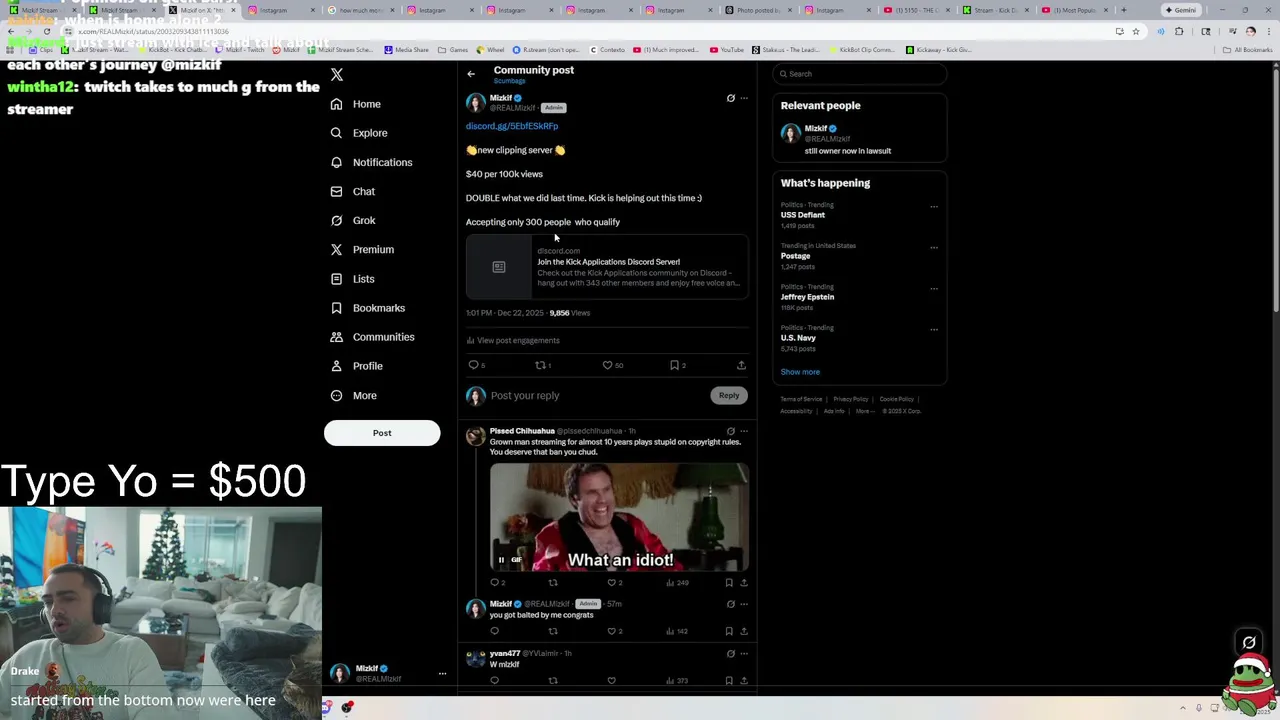Click Show more under What's happening
This screenshot has width=1280, height=720.
(800, 372)
